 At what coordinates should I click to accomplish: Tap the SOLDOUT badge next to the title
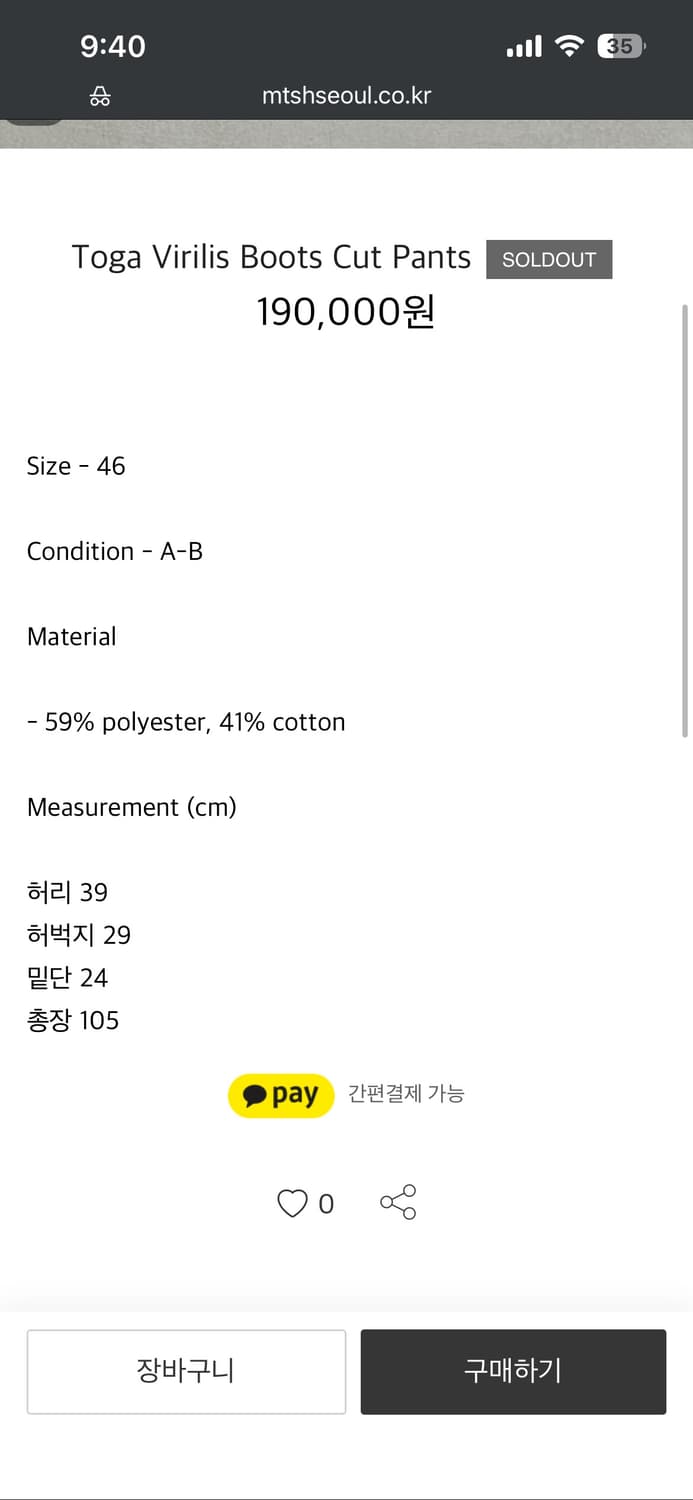click(549, 259)
